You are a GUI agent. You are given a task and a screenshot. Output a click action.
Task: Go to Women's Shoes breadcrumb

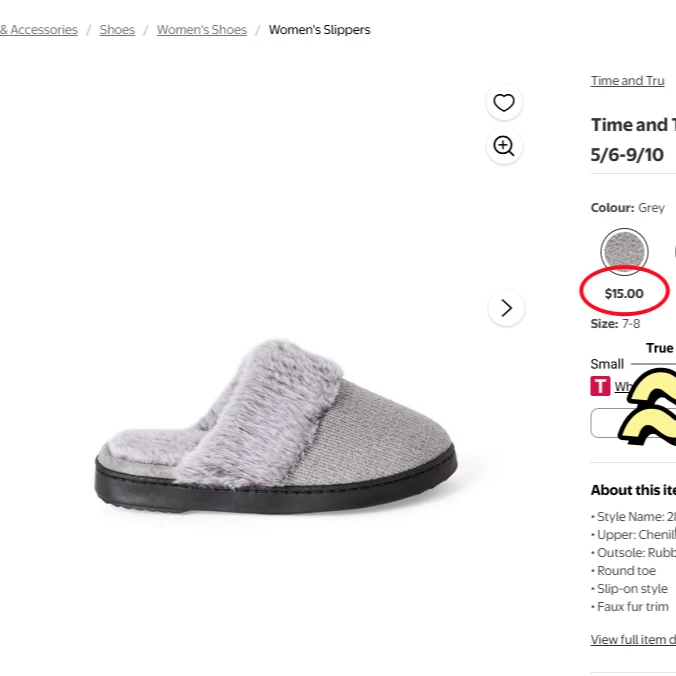click(201, 30)
